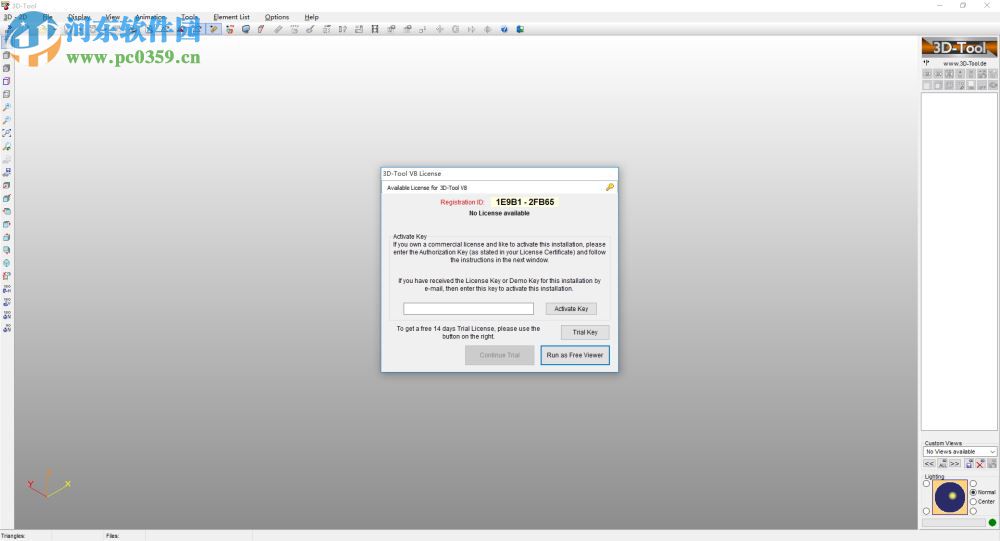
Task: Open the Element List menu
Action: pos(232,17)
